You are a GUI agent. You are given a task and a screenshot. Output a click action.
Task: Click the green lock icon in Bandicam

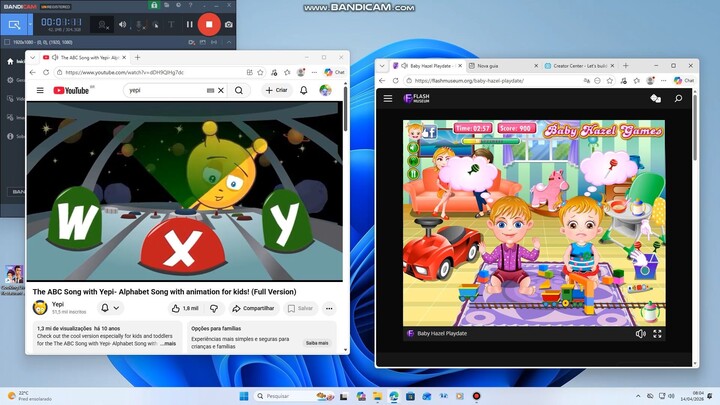click(154, 5)
